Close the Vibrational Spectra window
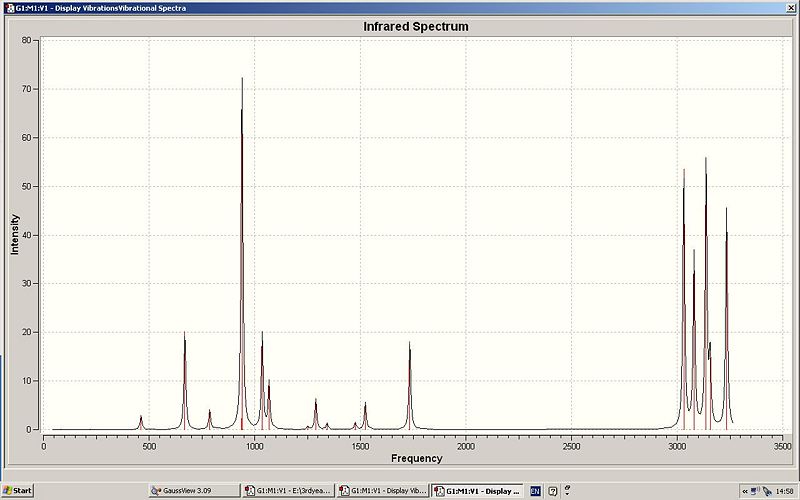The height and width of the screenshot is (500, 800). click(791, 8)
